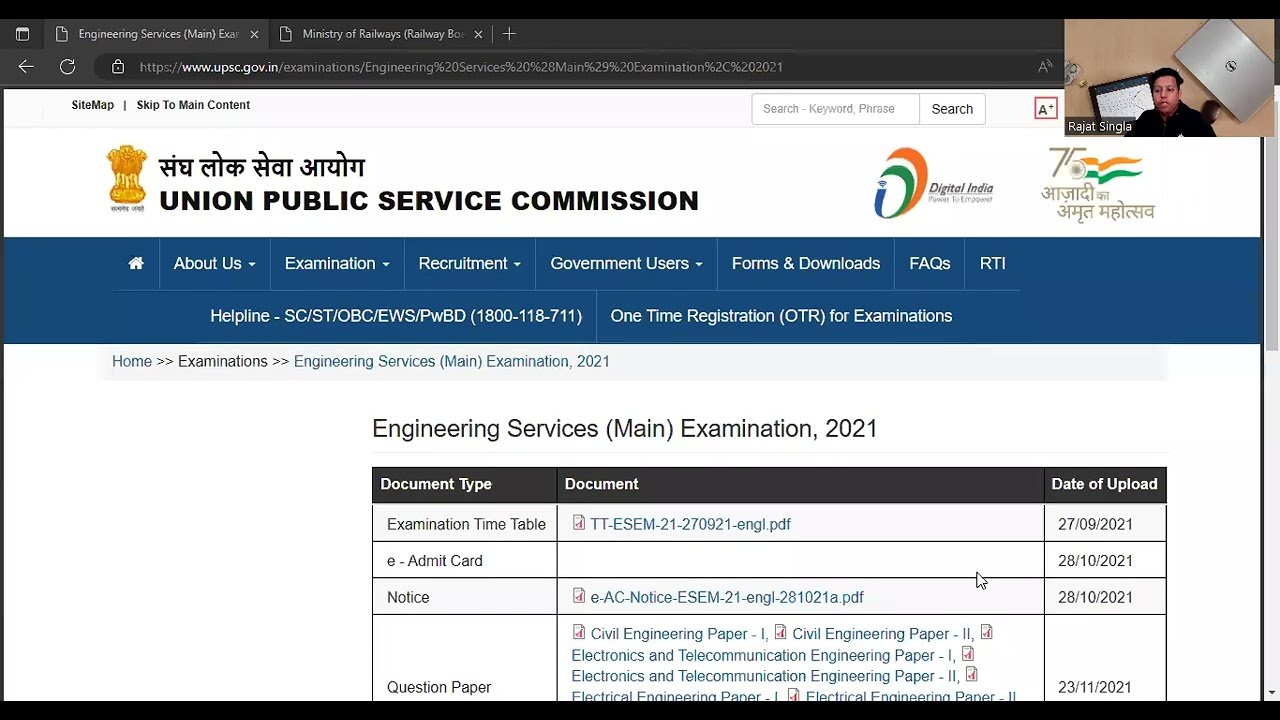This screenshot has width=1280, height=720.
Task: Click the scrollbar down arrow
Action: point(1272,692)
